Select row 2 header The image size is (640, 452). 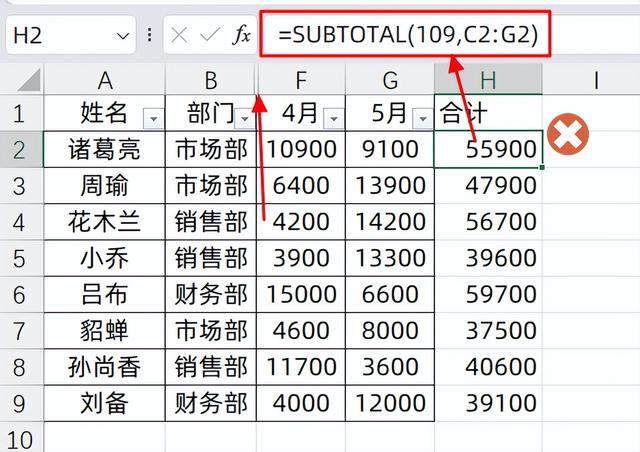click(x=21, y=149)
